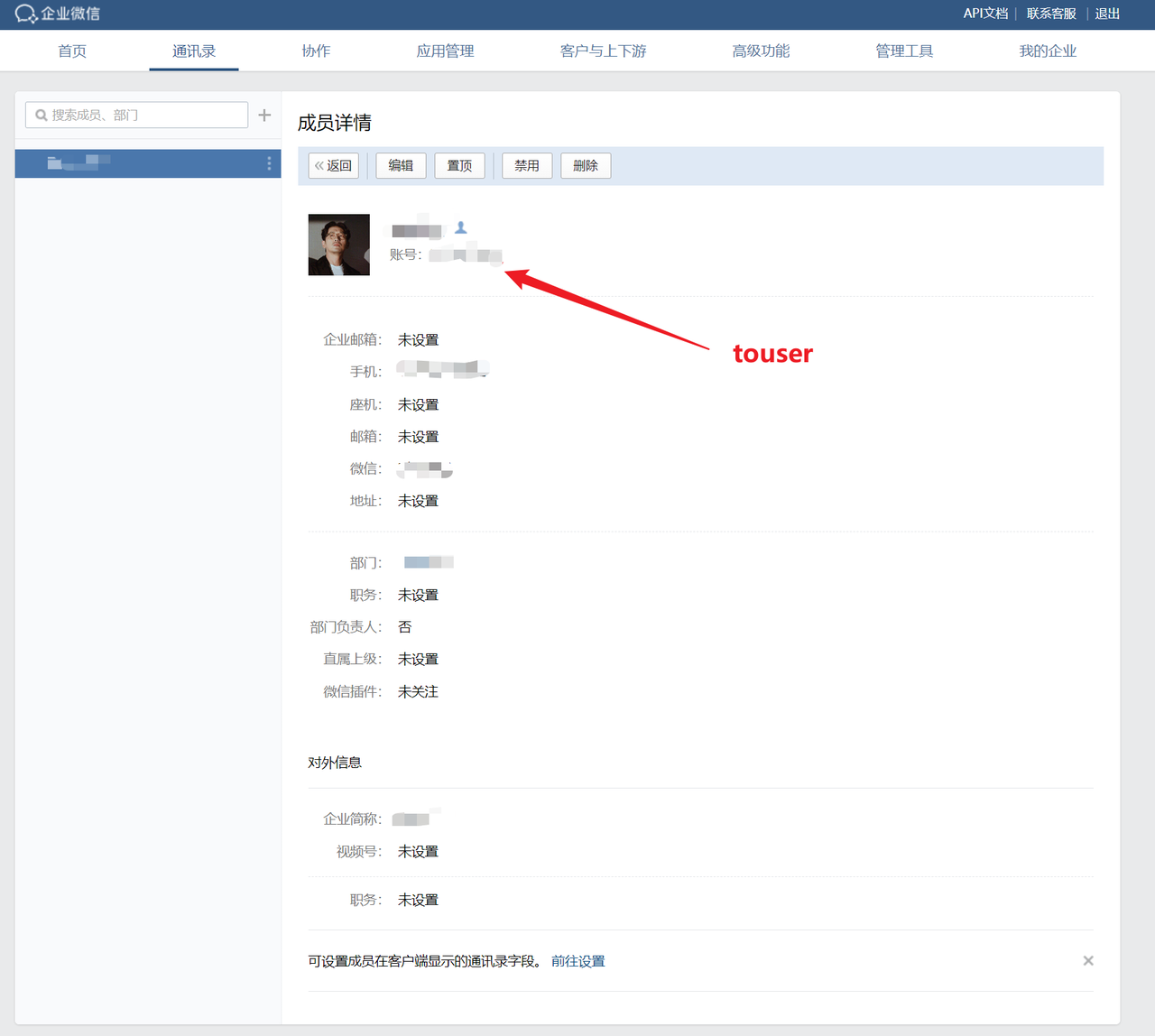The height and width of the screenshot is (1036, 1155).
Task: Open the API文档 link
Action: [985, 14]
